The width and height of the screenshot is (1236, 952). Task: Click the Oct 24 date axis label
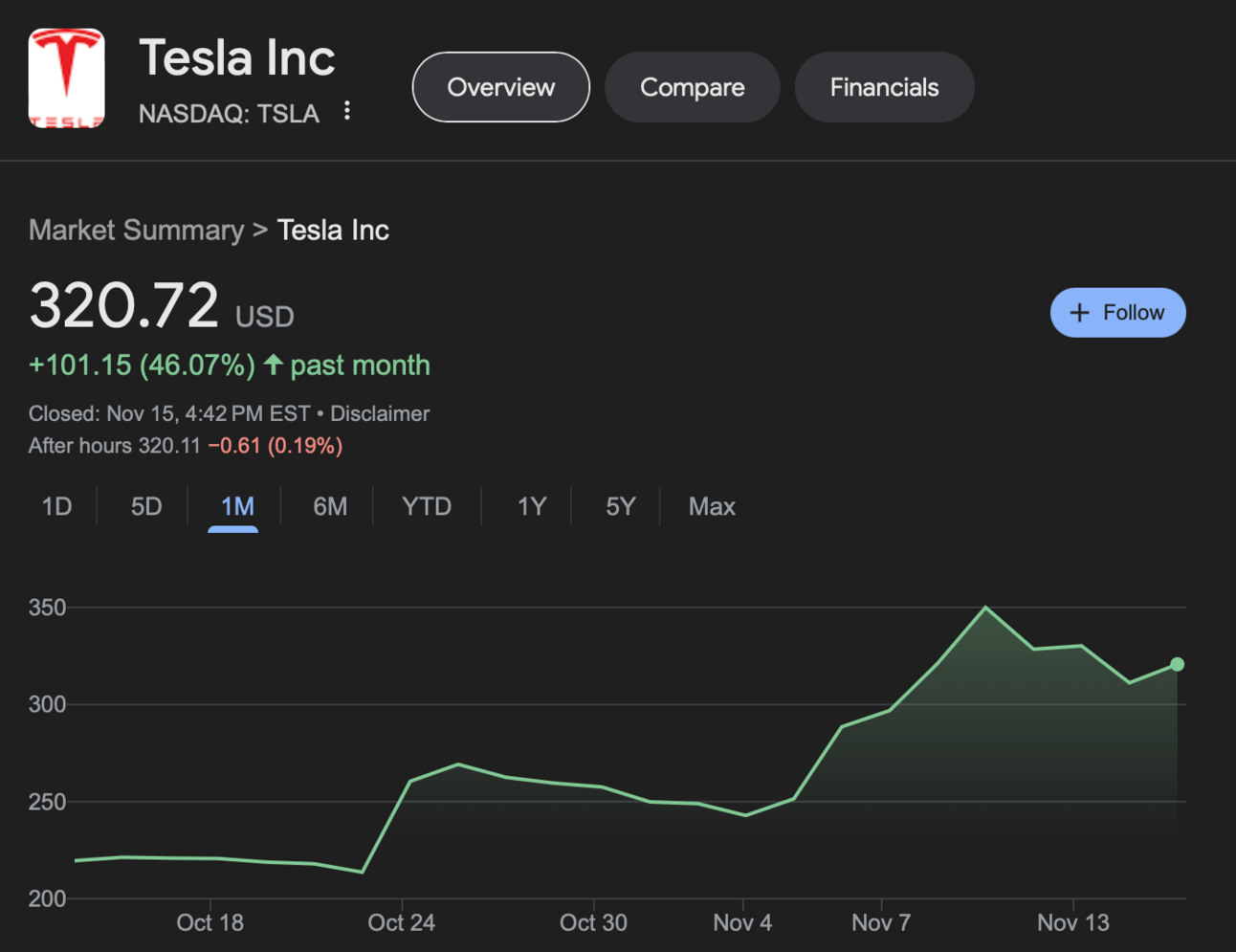coord(401,922)
